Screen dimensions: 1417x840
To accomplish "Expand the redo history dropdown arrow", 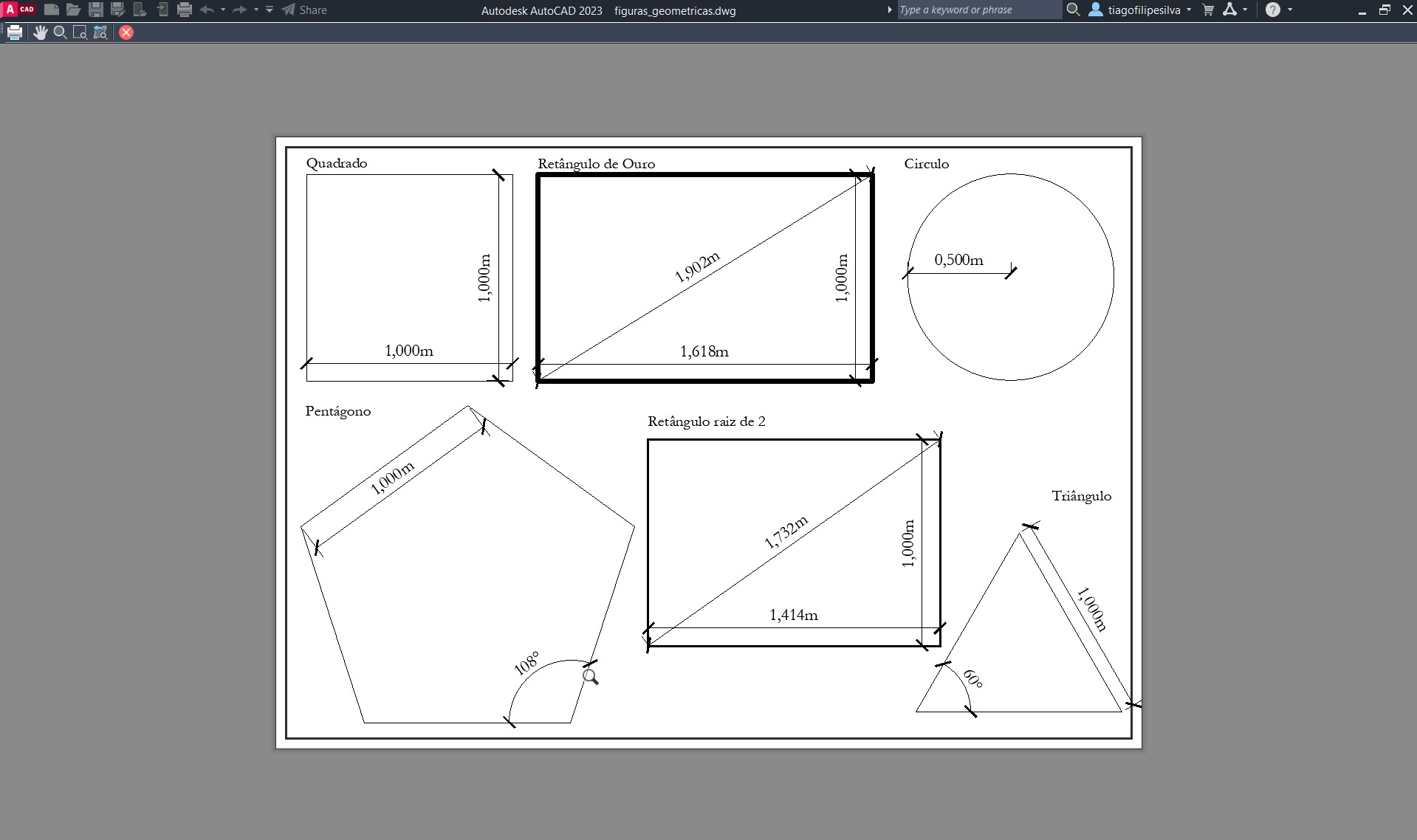I will point(256,10).
